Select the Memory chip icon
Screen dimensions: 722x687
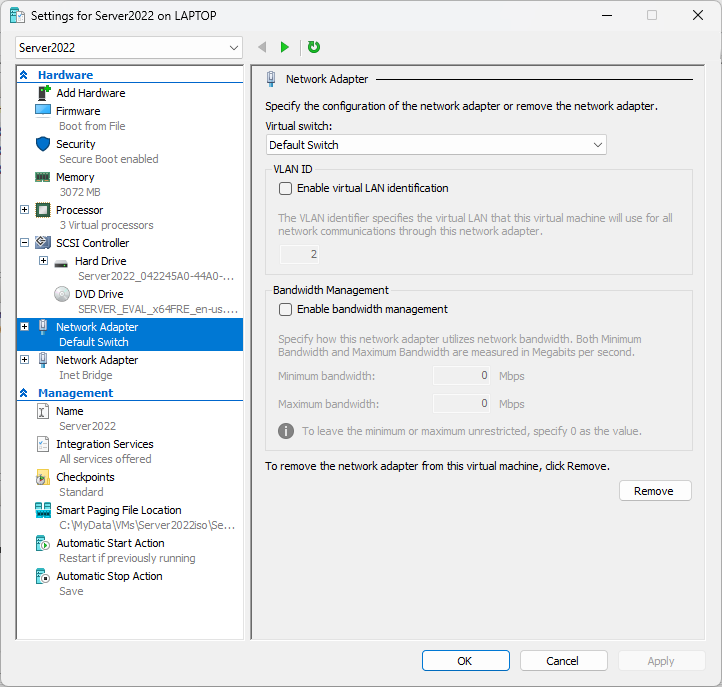click(43, 177)
